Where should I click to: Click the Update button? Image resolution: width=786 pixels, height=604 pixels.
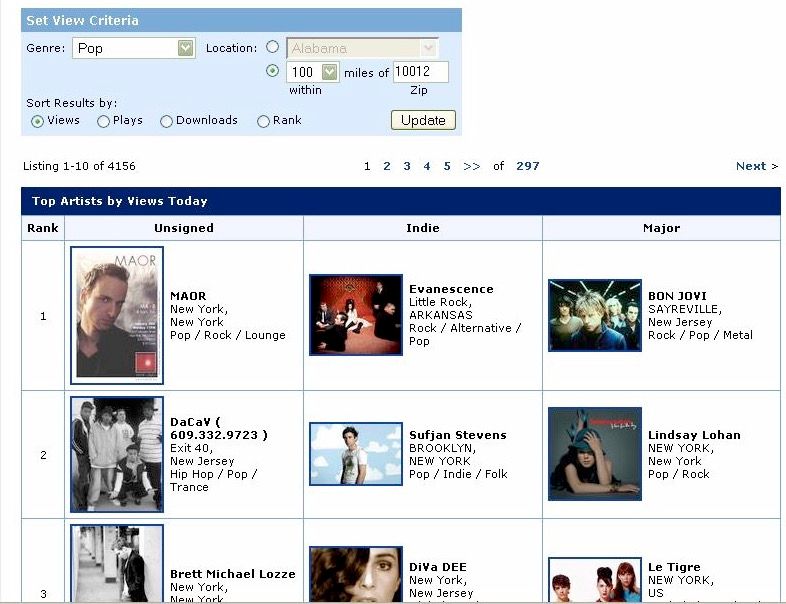tap(423, 120)
